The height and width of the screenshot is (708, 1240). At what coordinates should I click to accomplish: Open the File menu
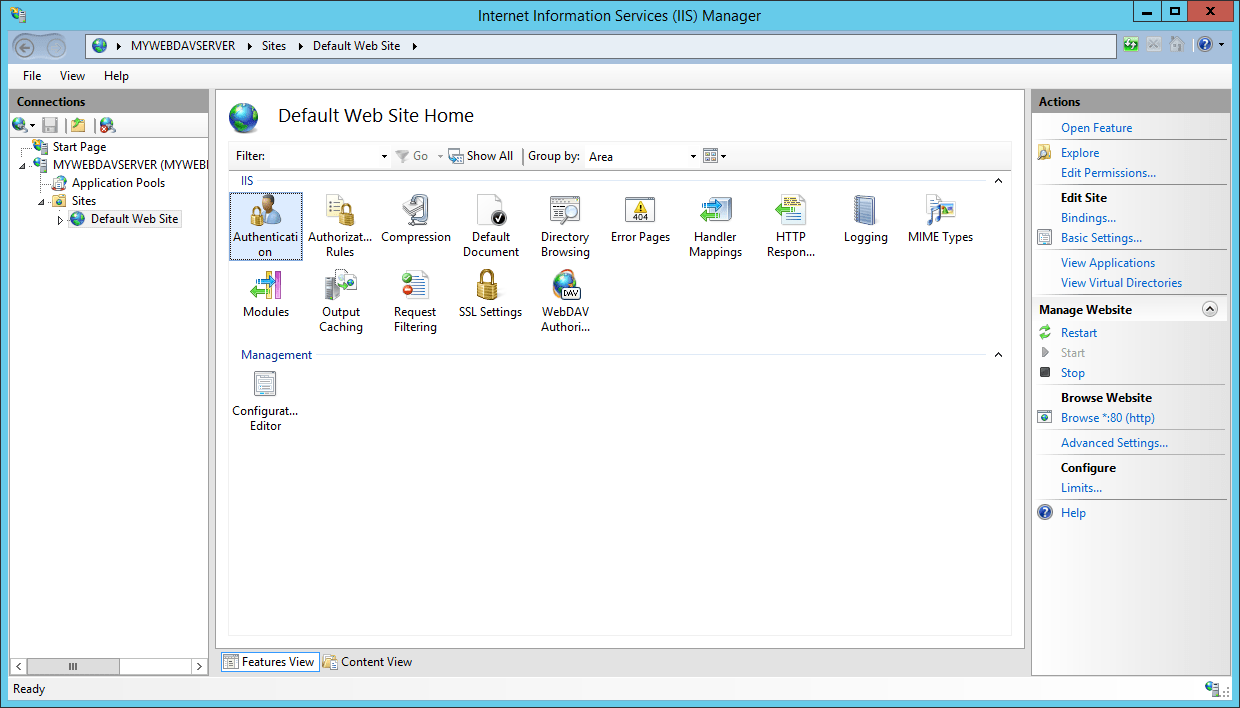pyautogui.click(x=32, y=76)
